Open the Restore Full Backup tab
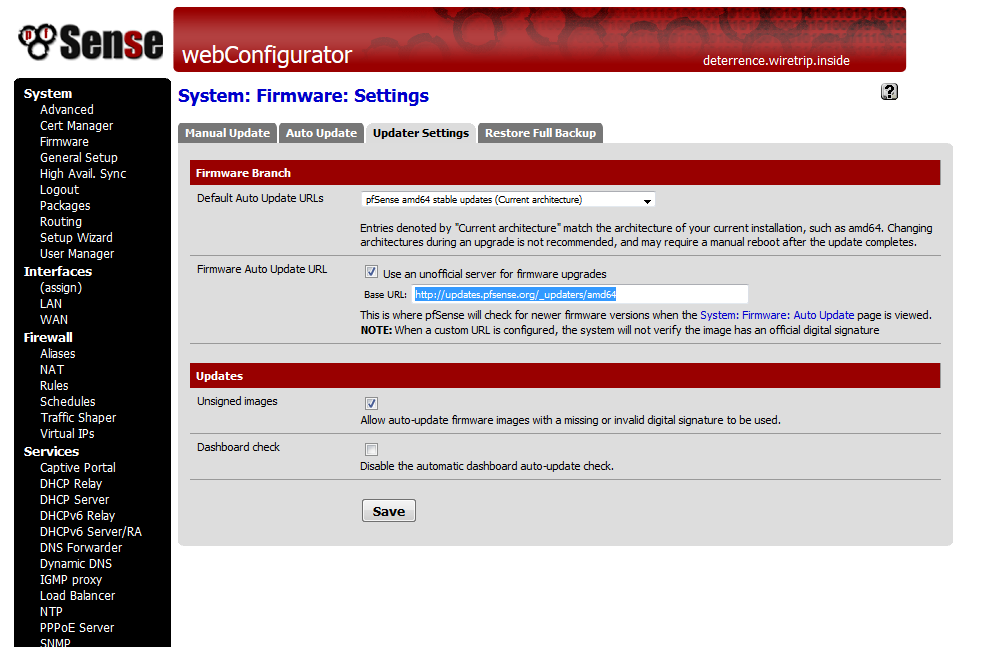This screenshot has width=987, height=647. [x=540, y=133]
